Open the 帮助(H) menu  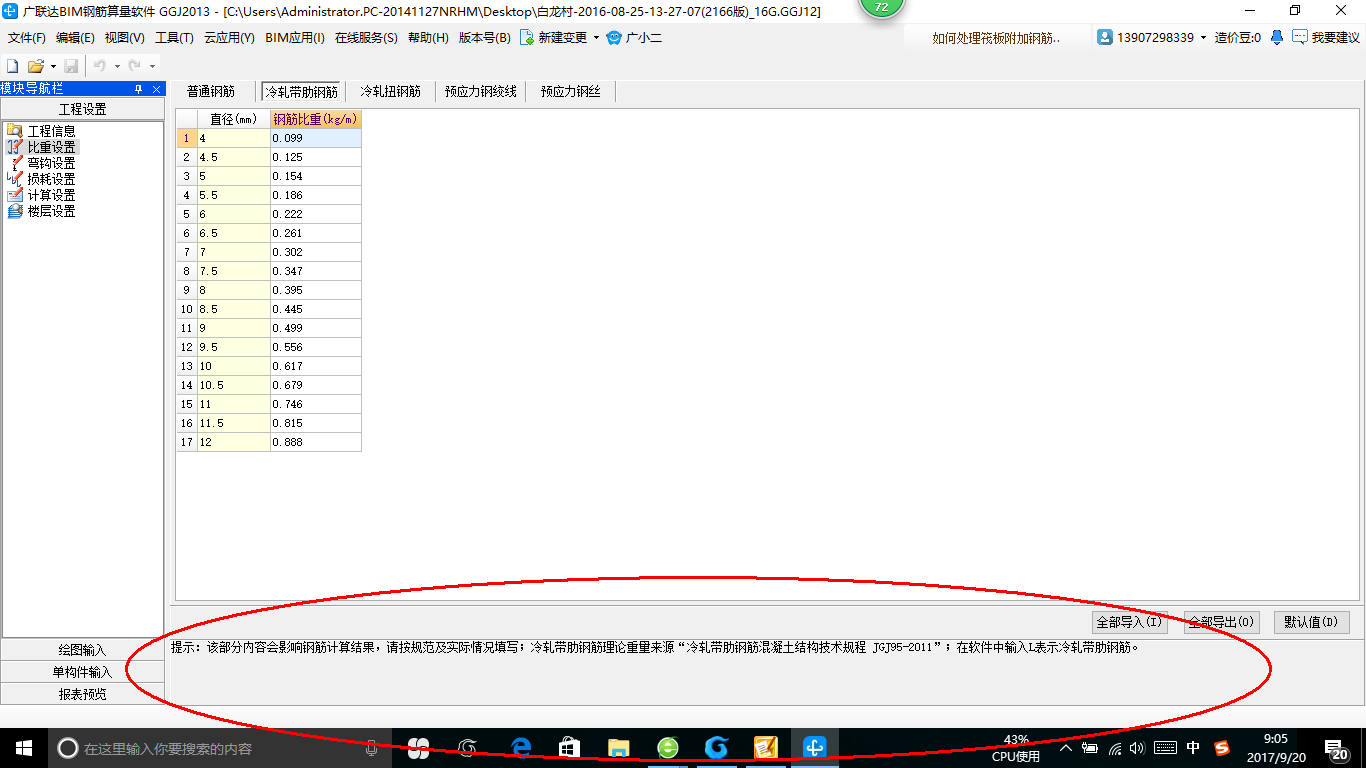point(428,38)
